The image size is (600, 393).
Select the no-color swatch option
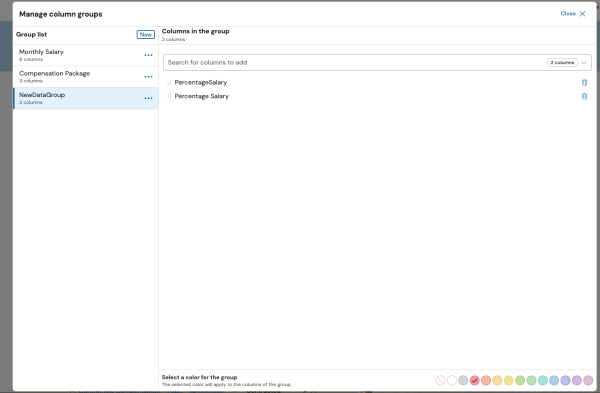(440, 380)
